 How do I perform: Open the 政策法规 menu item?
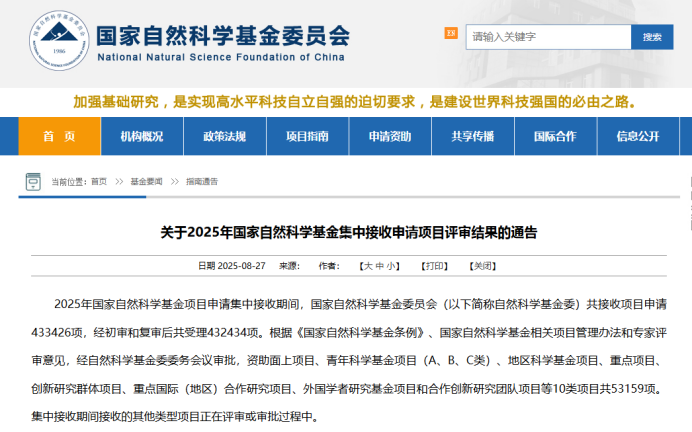click(225, 136)
